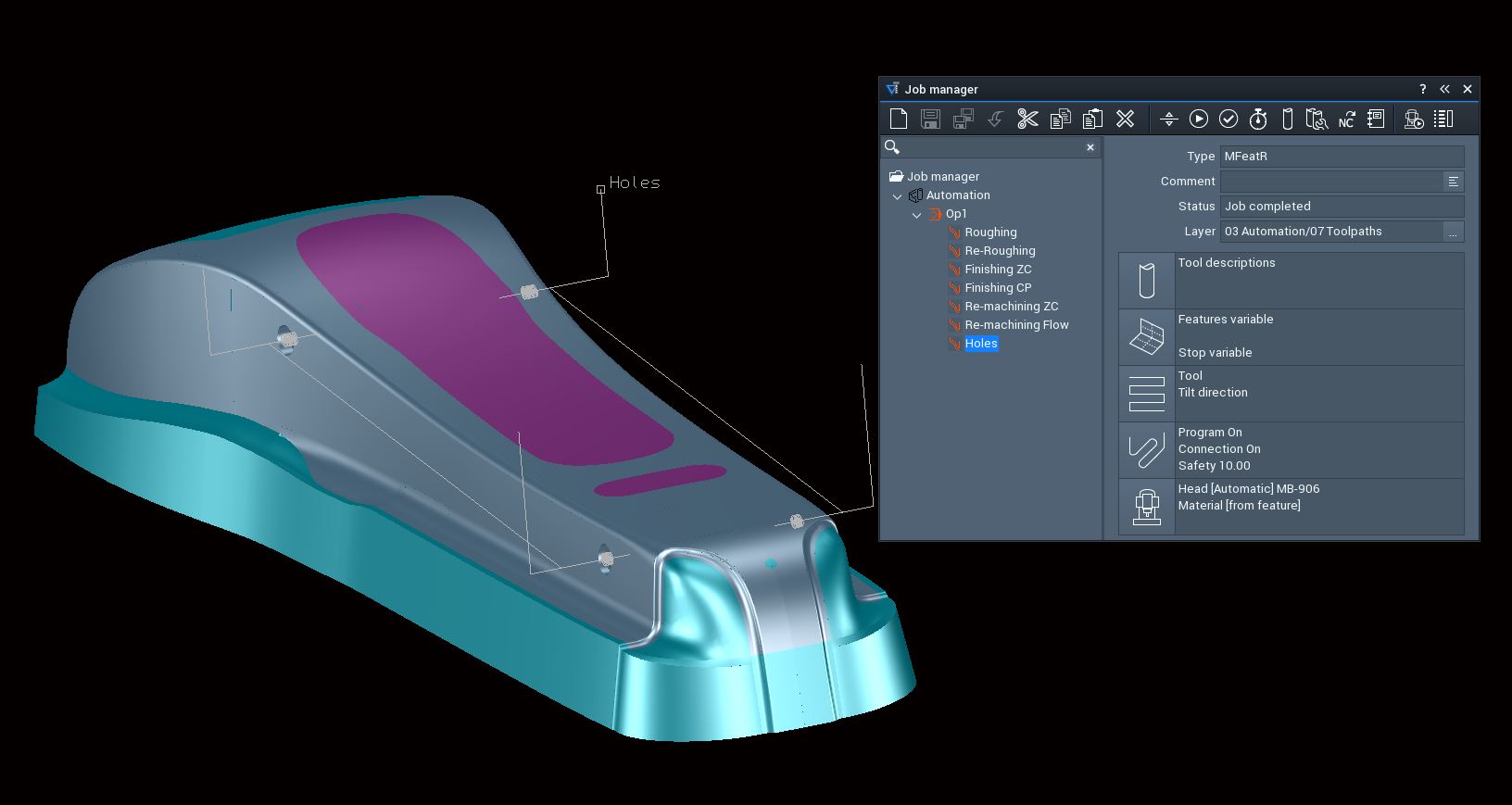This screenshot has width=1512, height=805.
Task: Open the Layer browse ellipsis button
Action: [x=1453, y=232]
